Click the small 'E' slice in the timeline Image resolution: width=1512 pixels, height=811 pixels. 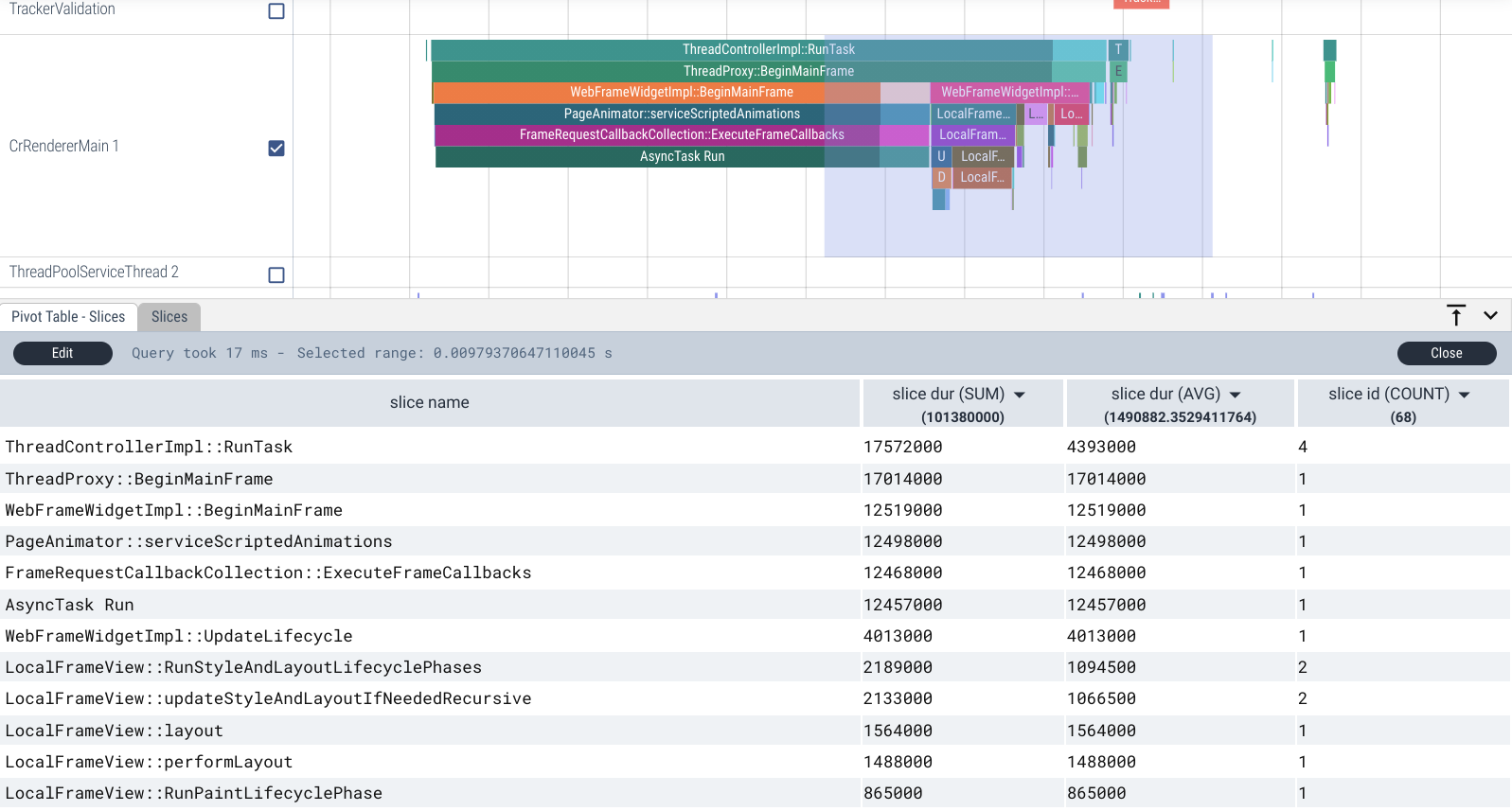(x=1118, y=71)
